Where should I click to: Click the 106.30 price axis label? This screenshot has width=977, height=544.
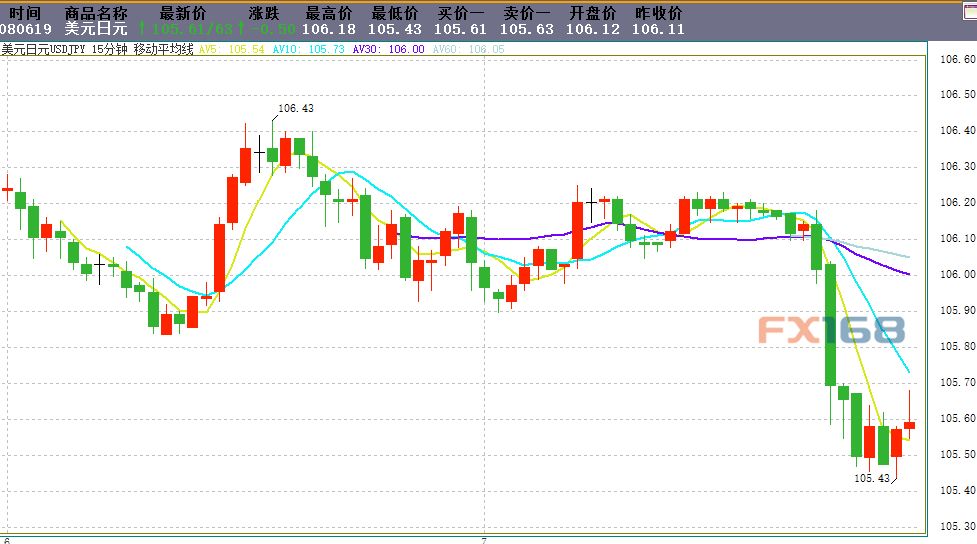pos(958,166)
